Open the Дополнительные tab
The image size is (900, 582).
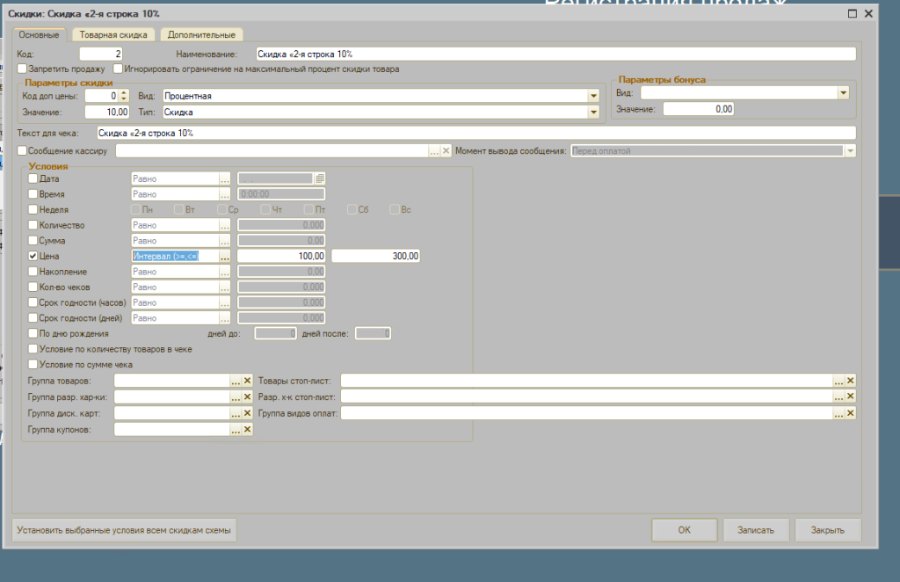click(201, 34)
